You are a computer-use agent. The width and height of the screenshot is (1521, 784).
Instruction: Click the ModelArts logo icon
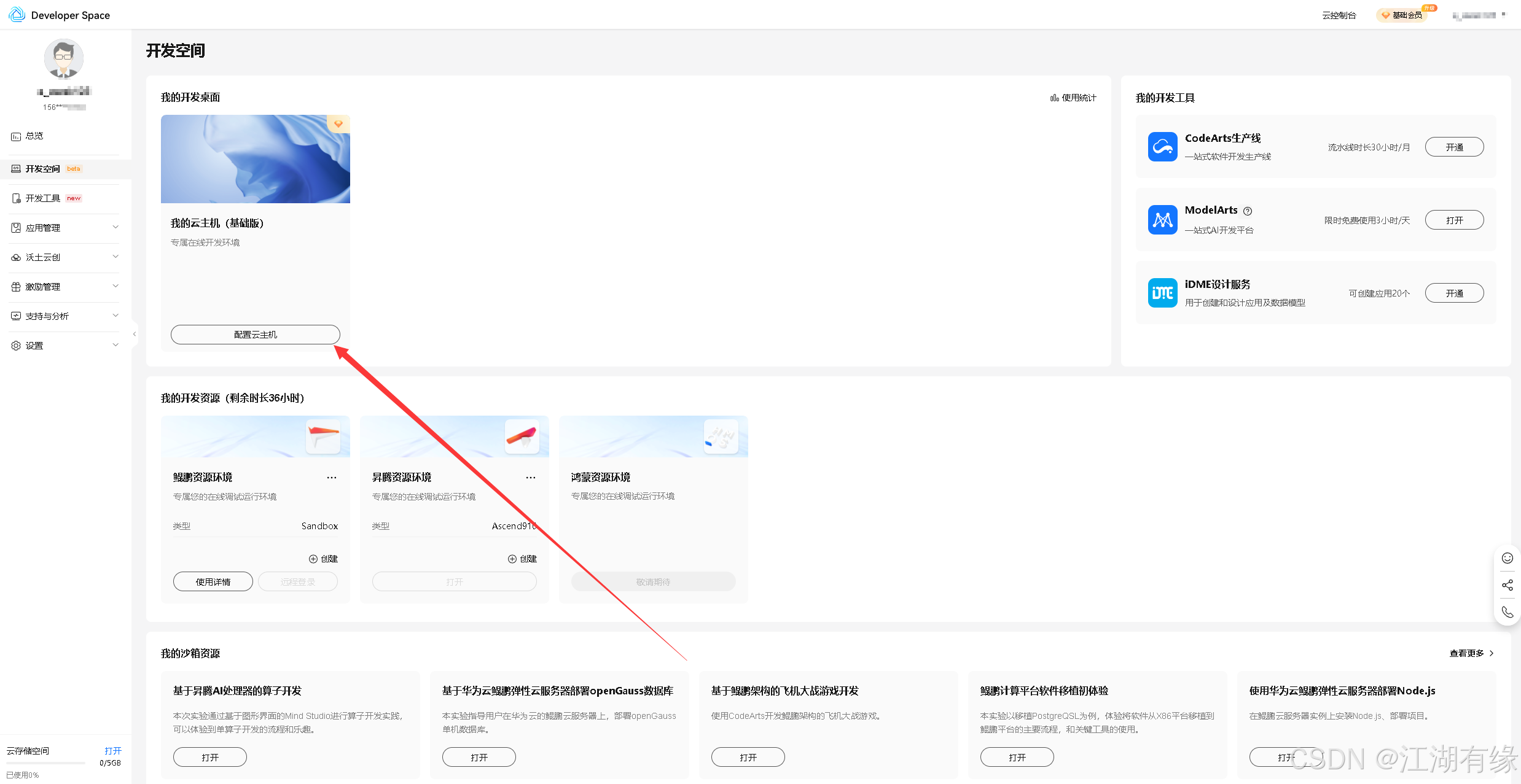pyautogui.click(x=1162, y=220)
